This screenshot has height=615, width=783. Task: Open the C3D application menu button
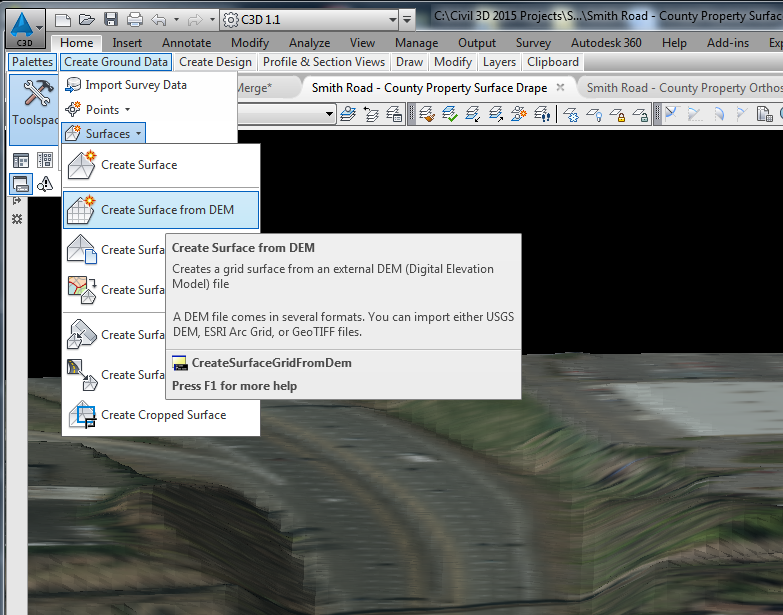pyautogui.click(x=25, y=28)
